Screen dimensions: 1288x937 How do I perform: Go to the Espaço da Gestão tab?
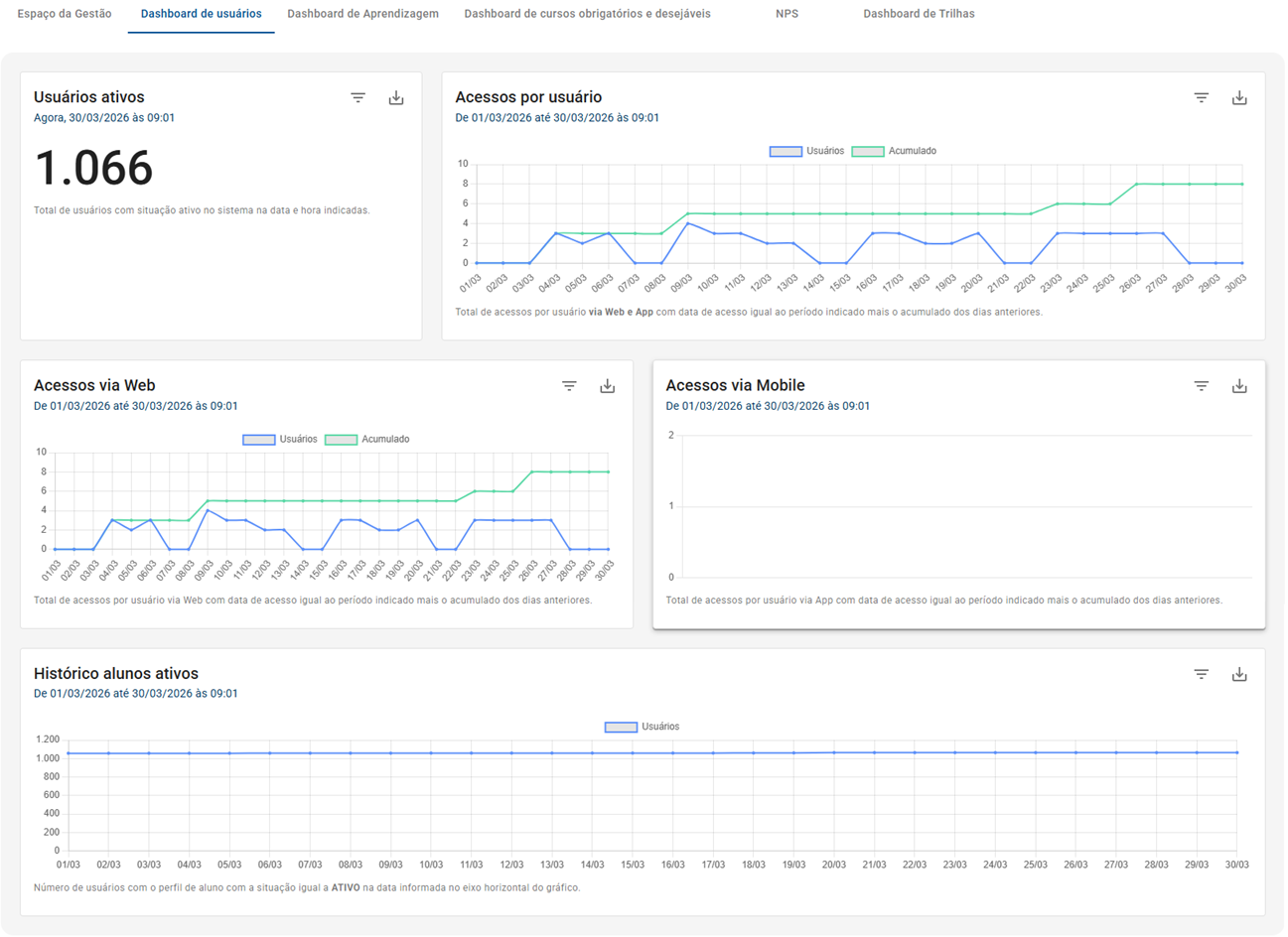click(63, 14)
